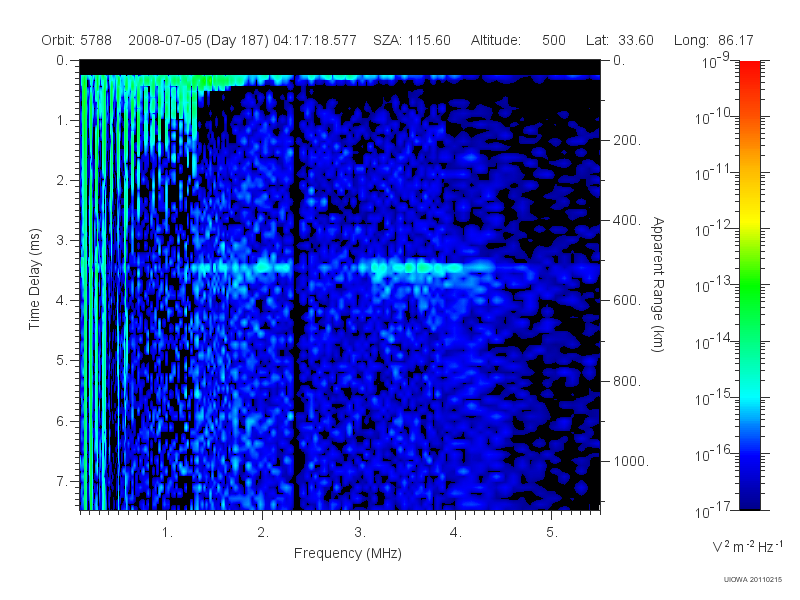
Task: Click the 'Altitude:' label
Action: [495, 40]
